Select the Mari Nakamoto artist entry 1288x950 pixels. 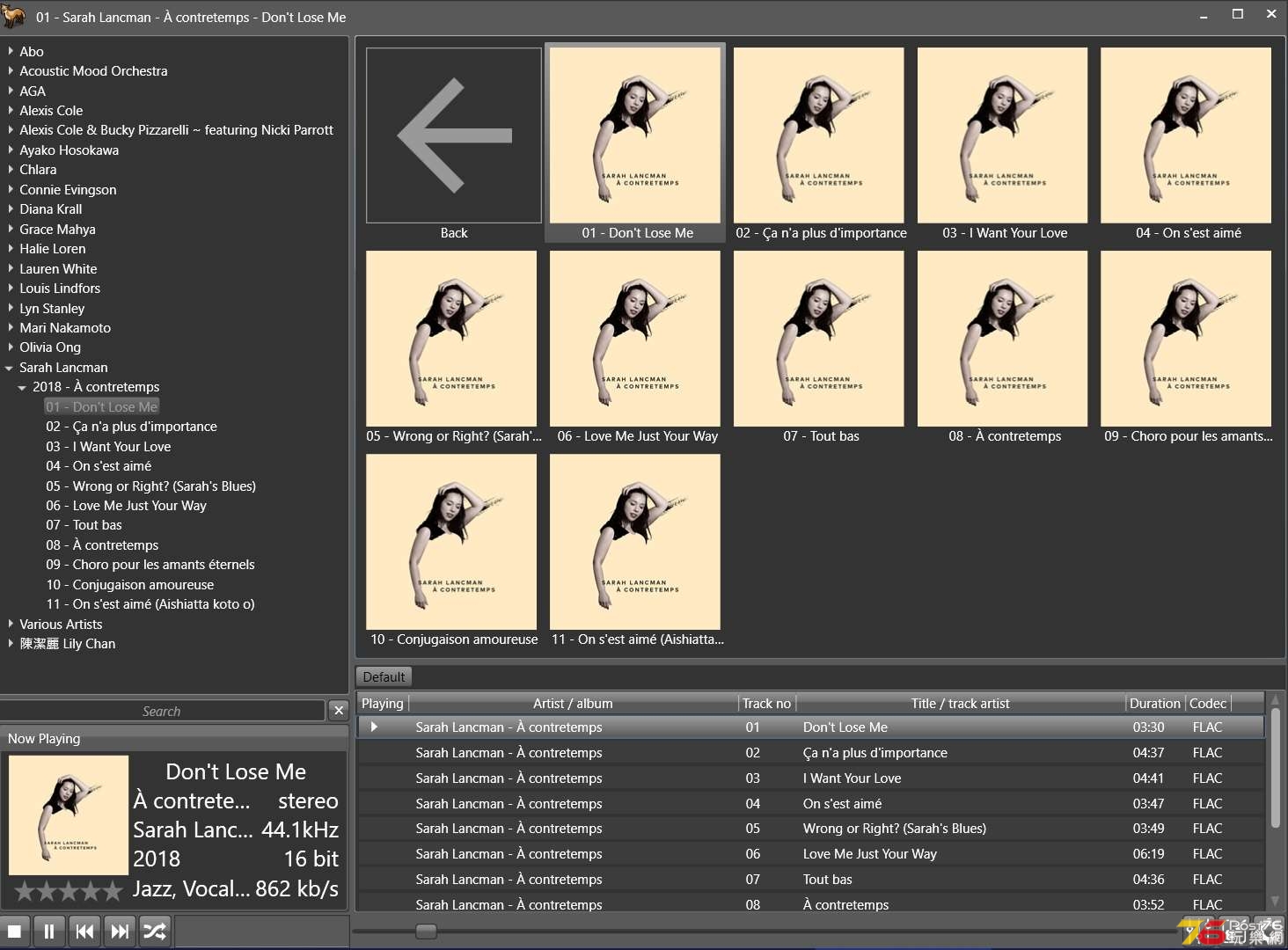tap(65, 327)
